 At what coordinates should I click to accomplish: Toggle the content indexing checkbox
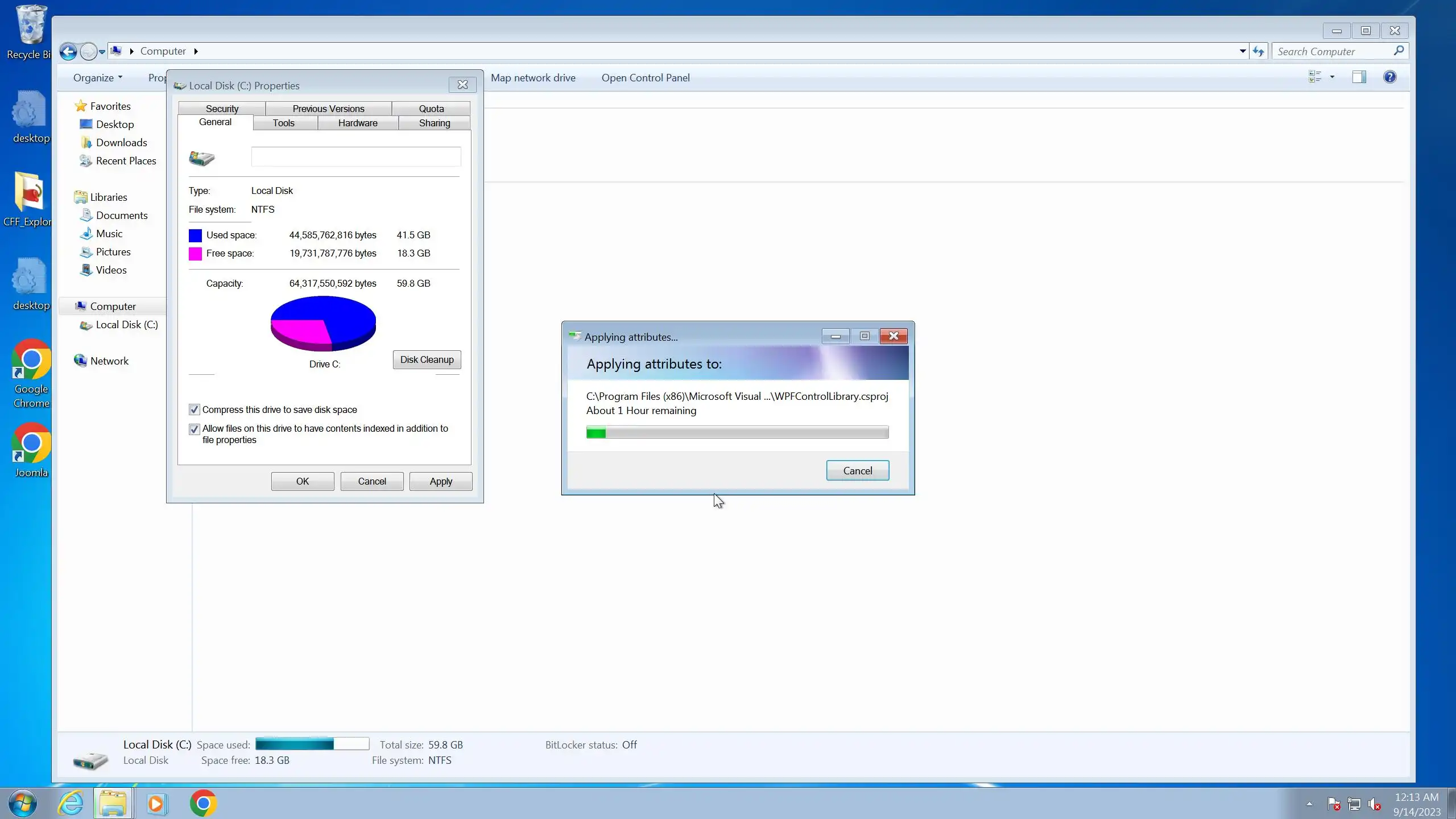pos(195,429)
